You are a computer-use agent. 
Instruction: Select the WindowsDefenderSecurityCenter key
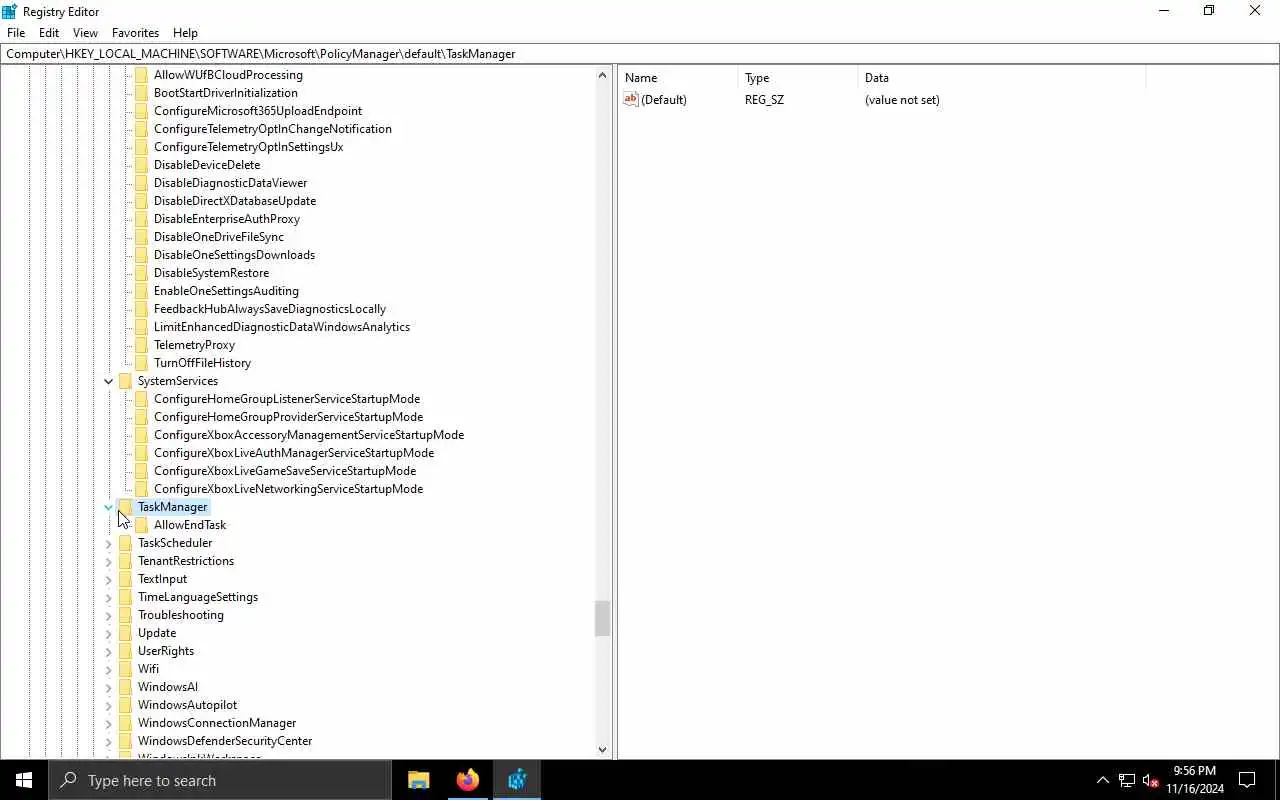point(225,741)
